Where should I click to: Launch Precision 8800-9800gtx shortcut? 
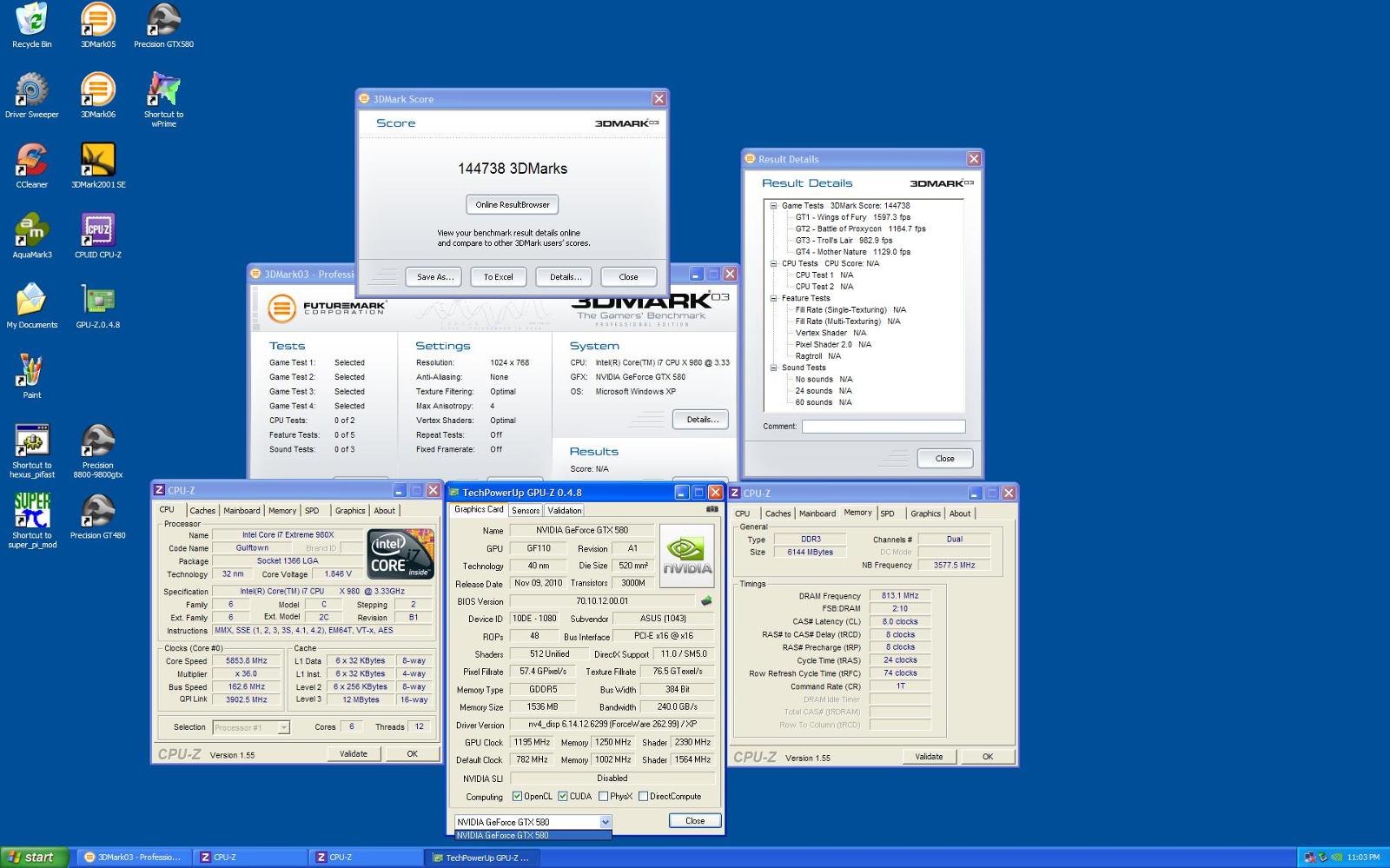click(x=97, y=452)
